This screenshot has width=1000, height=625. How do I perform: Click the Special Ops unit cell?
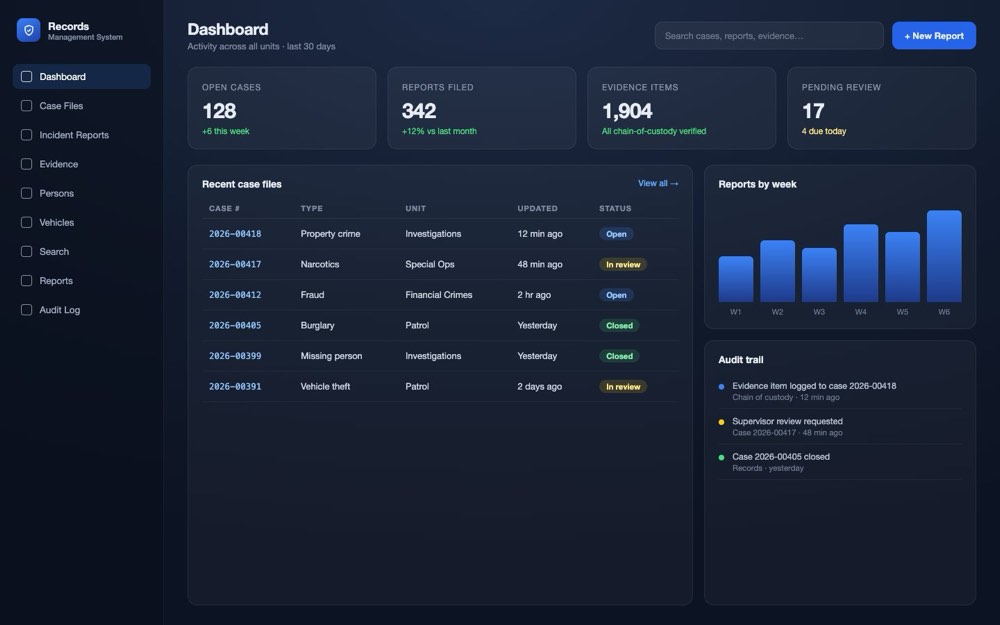pos(430,264)
